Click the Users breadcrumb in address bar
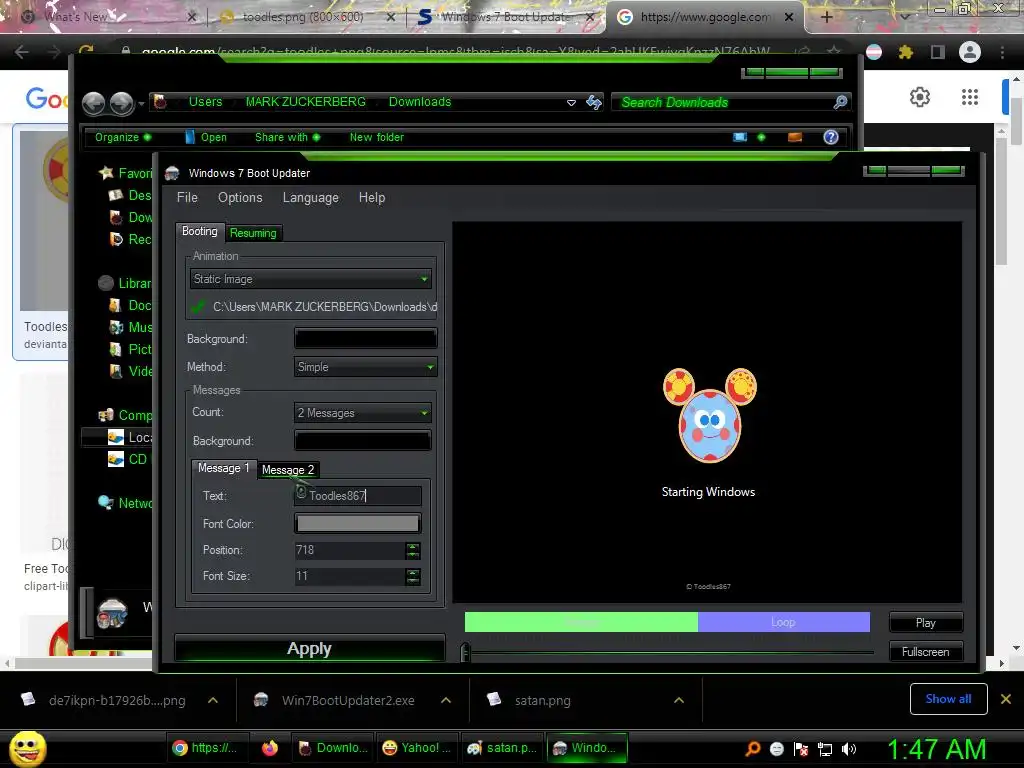 pos(206,102)
